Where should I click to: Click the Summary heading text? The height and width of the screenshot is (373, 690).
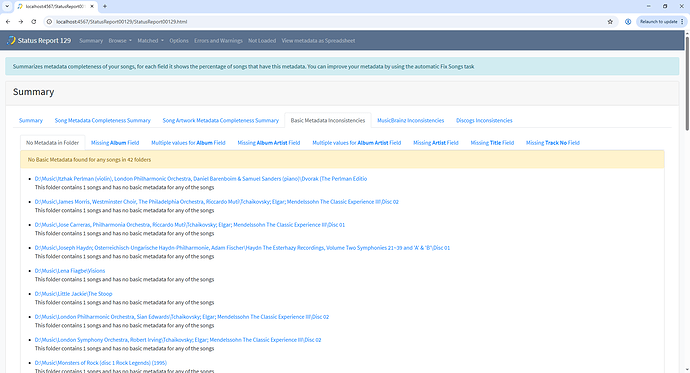(33, 91)
